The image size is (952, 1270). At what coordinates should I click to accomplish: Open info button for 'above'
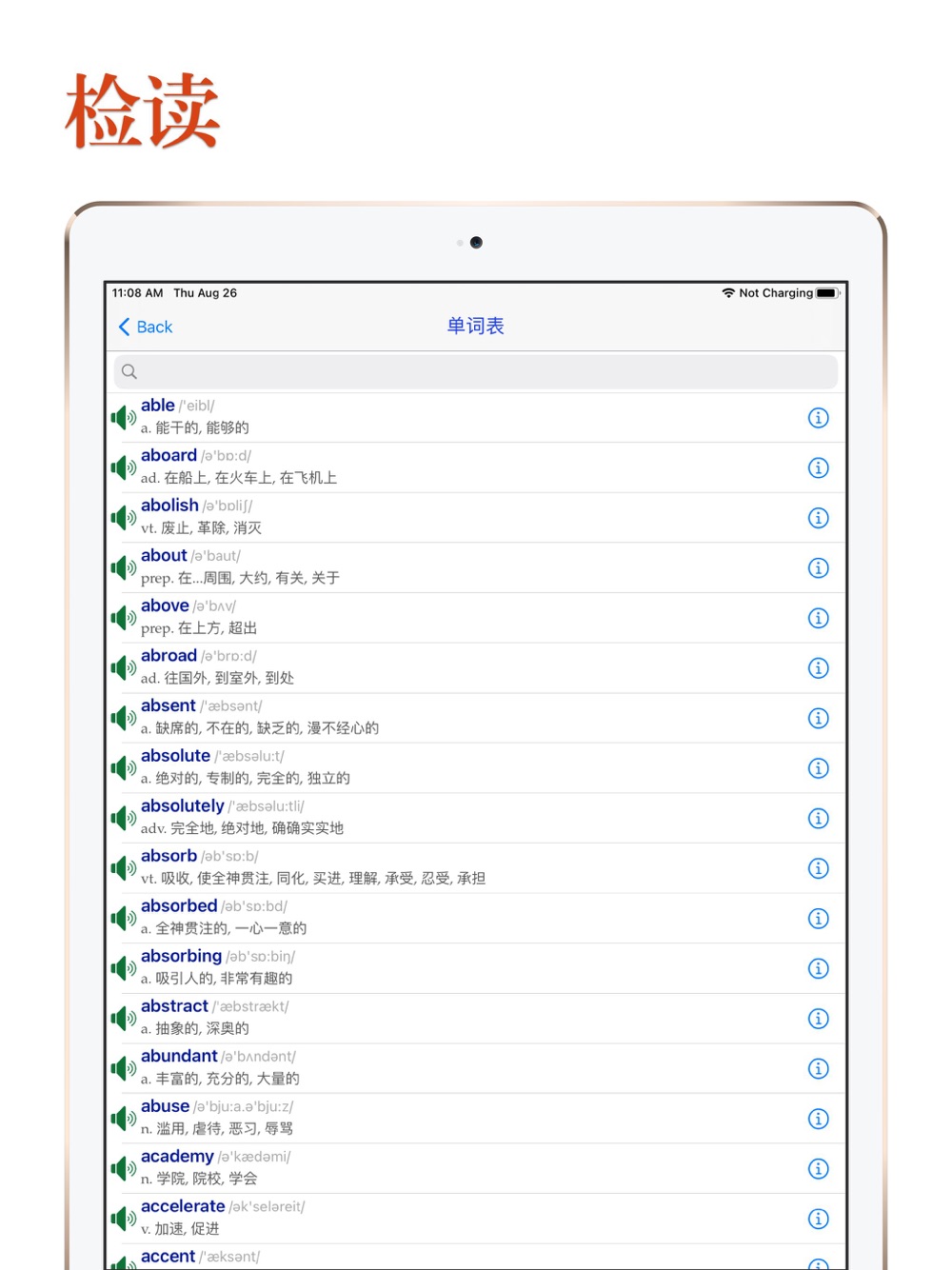click(x=818, y=618)
